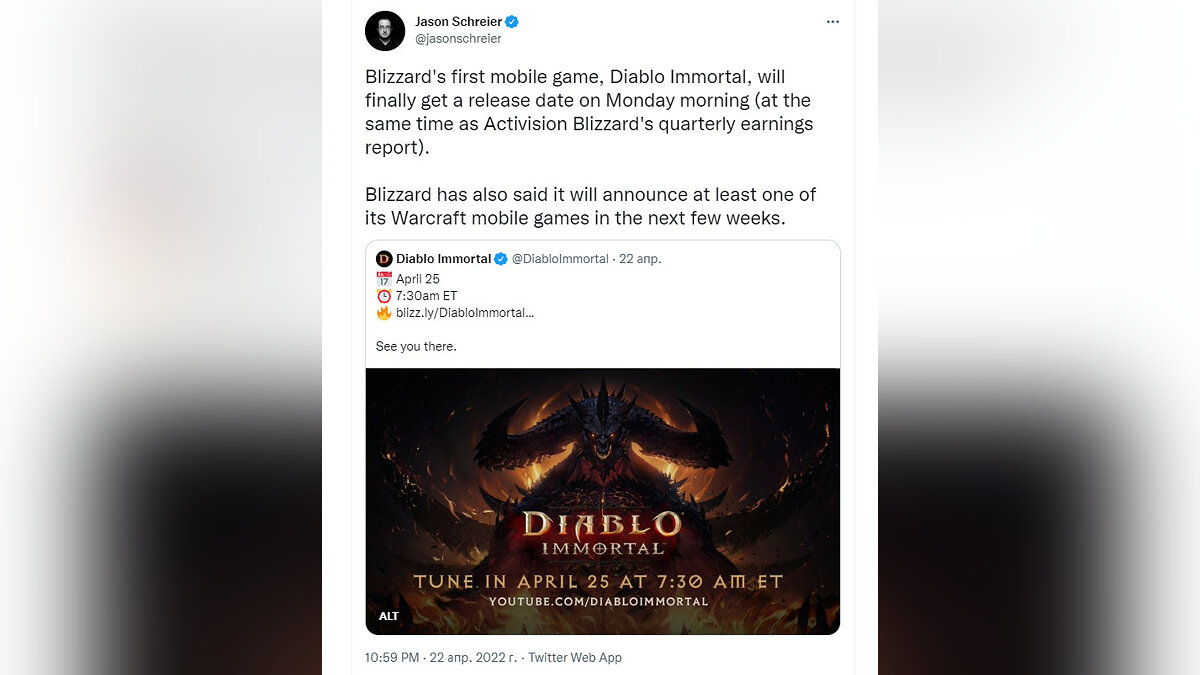This screenshot has width=1200, height=675.
Task: Click Diablo Immortal's verified checkmark badge
Action: click(501, 259)
